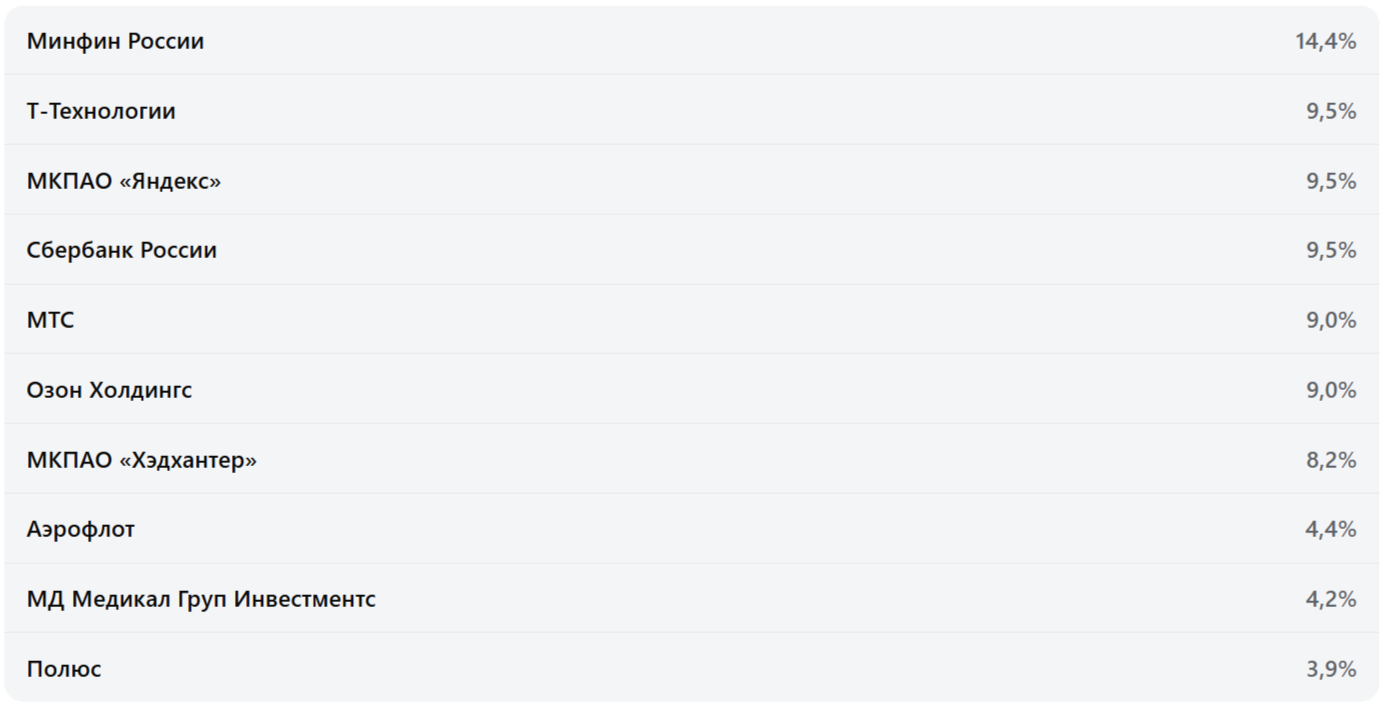The image size is (1383, 707).
Task: Select the 4,4% Аэрофлот percentage
Action: [1331, 529]
